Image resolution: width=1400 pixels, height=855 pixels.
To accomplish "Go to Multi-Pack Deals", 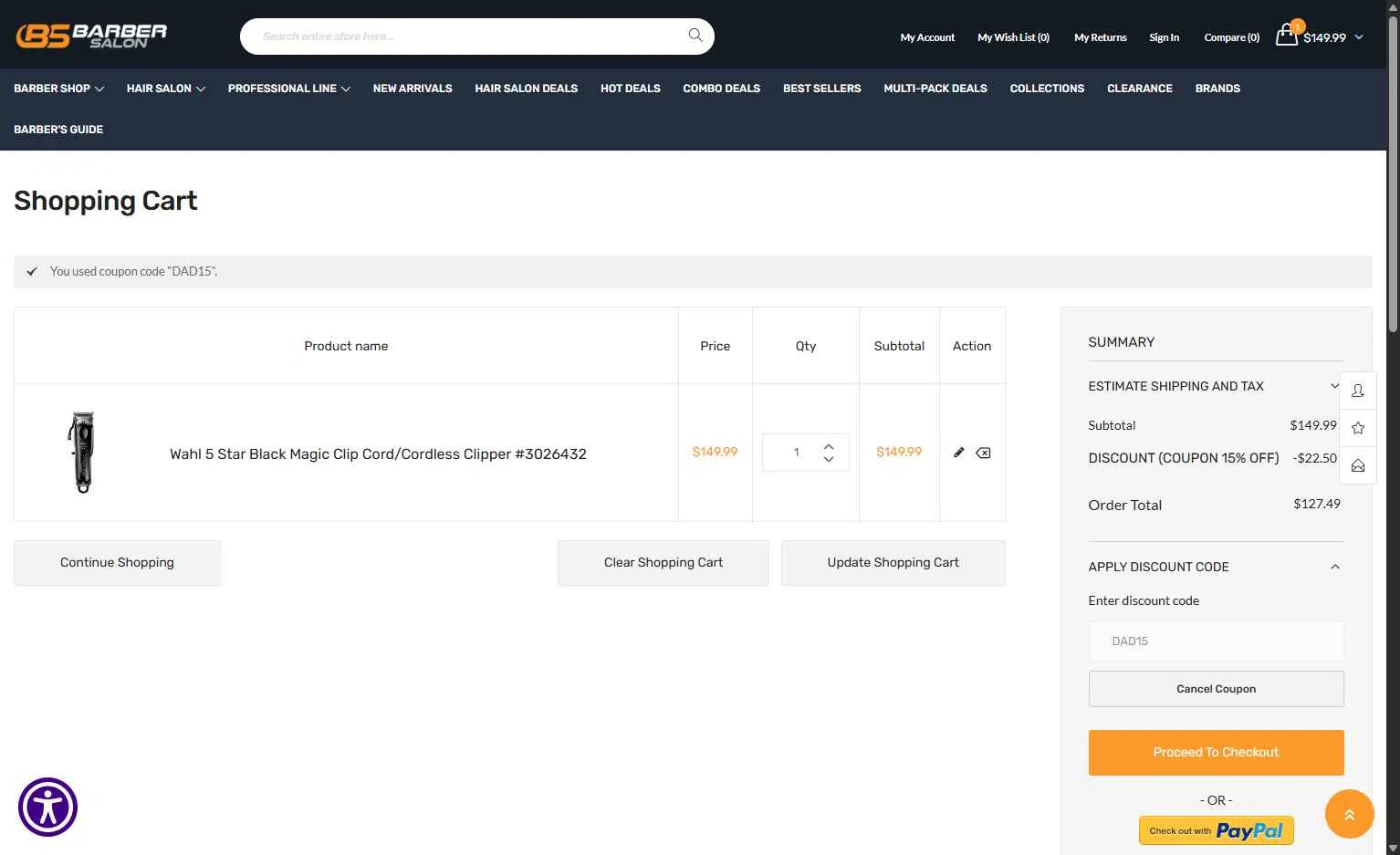I will [x=935, y=89].
